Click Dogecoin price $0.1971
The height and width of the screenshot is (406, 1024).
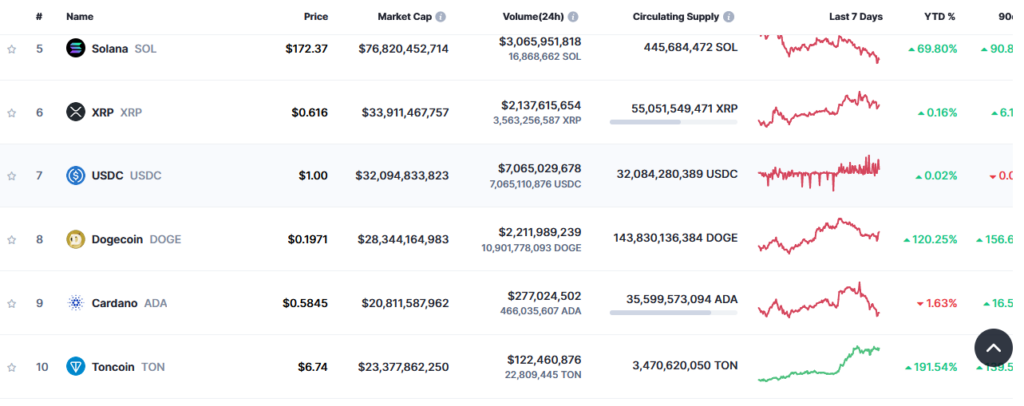click(308, 240)
